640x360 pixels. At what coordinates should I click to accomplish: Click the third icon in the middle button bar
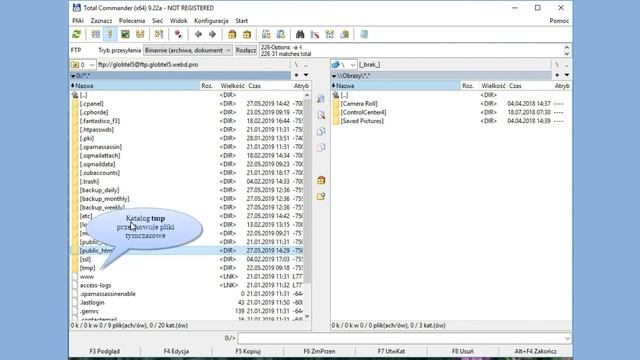(321, 131)
